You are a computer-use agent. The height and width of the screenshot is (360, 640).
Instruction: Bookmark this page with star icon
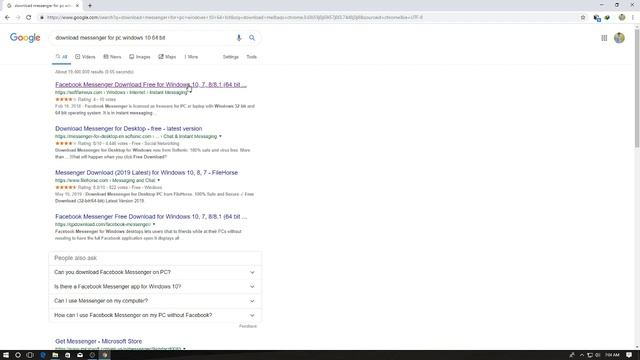point(583,17)
